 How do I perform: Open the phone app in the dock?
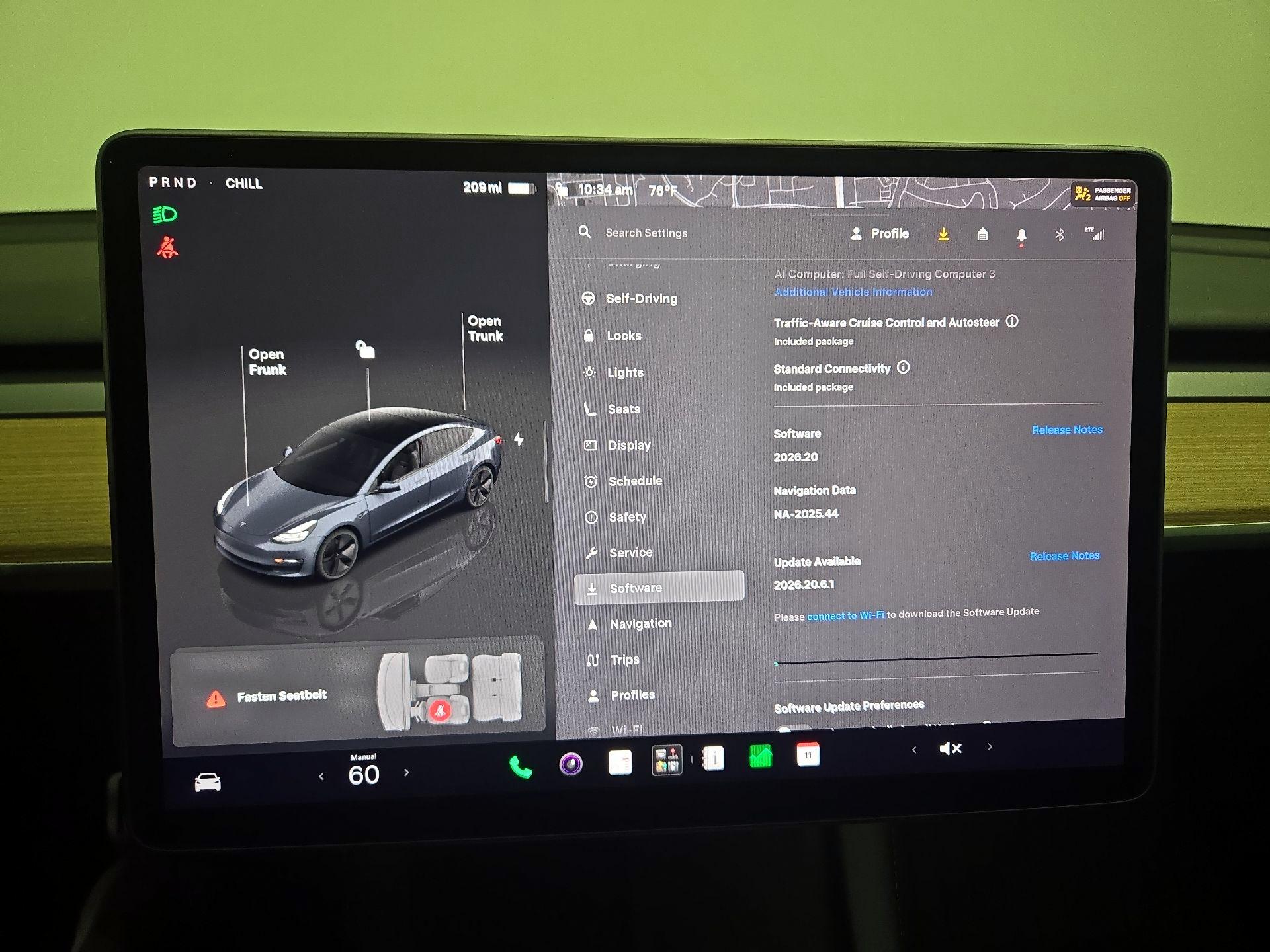[521, 767]
